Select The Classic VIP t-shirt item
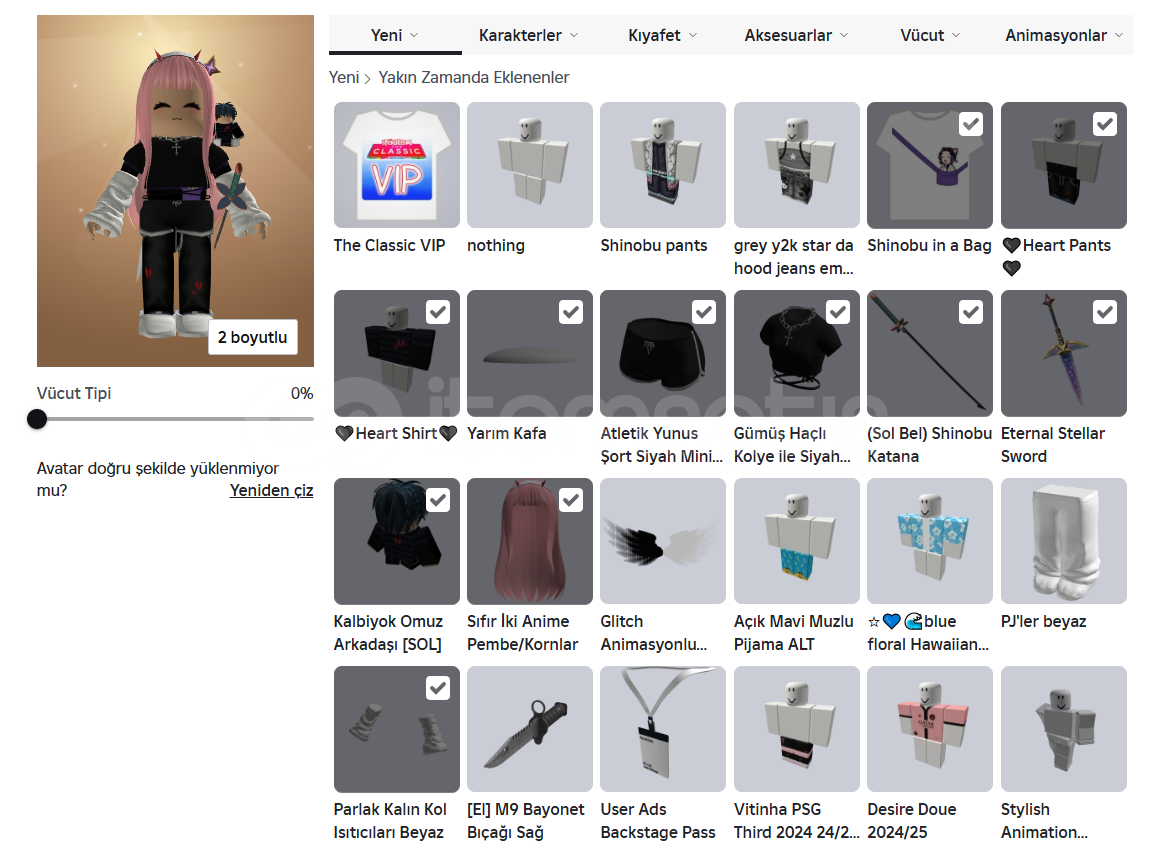1160x848 pixels. pos(397,165)
